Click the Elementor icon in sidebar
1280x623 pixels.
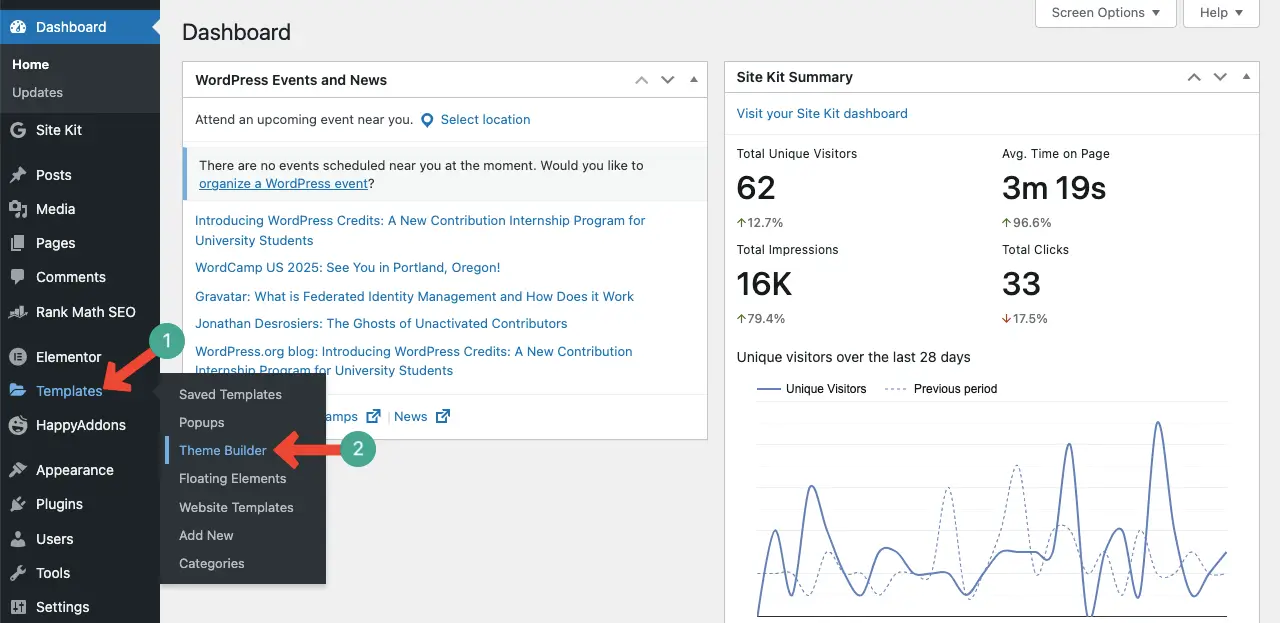pyautogui.click(x=18, y=357)
